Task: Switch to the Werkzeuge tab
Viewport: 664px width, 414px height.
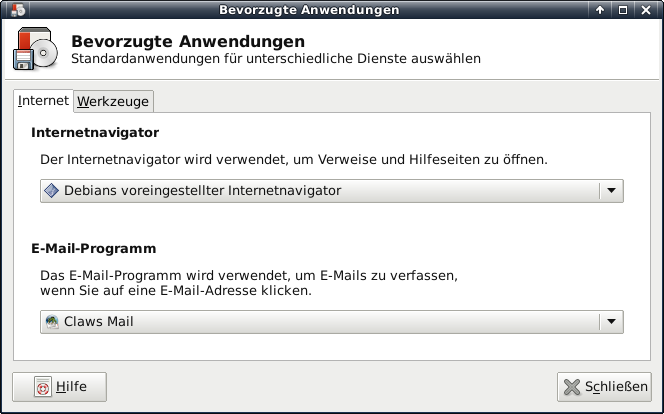Action: point(113,102)
